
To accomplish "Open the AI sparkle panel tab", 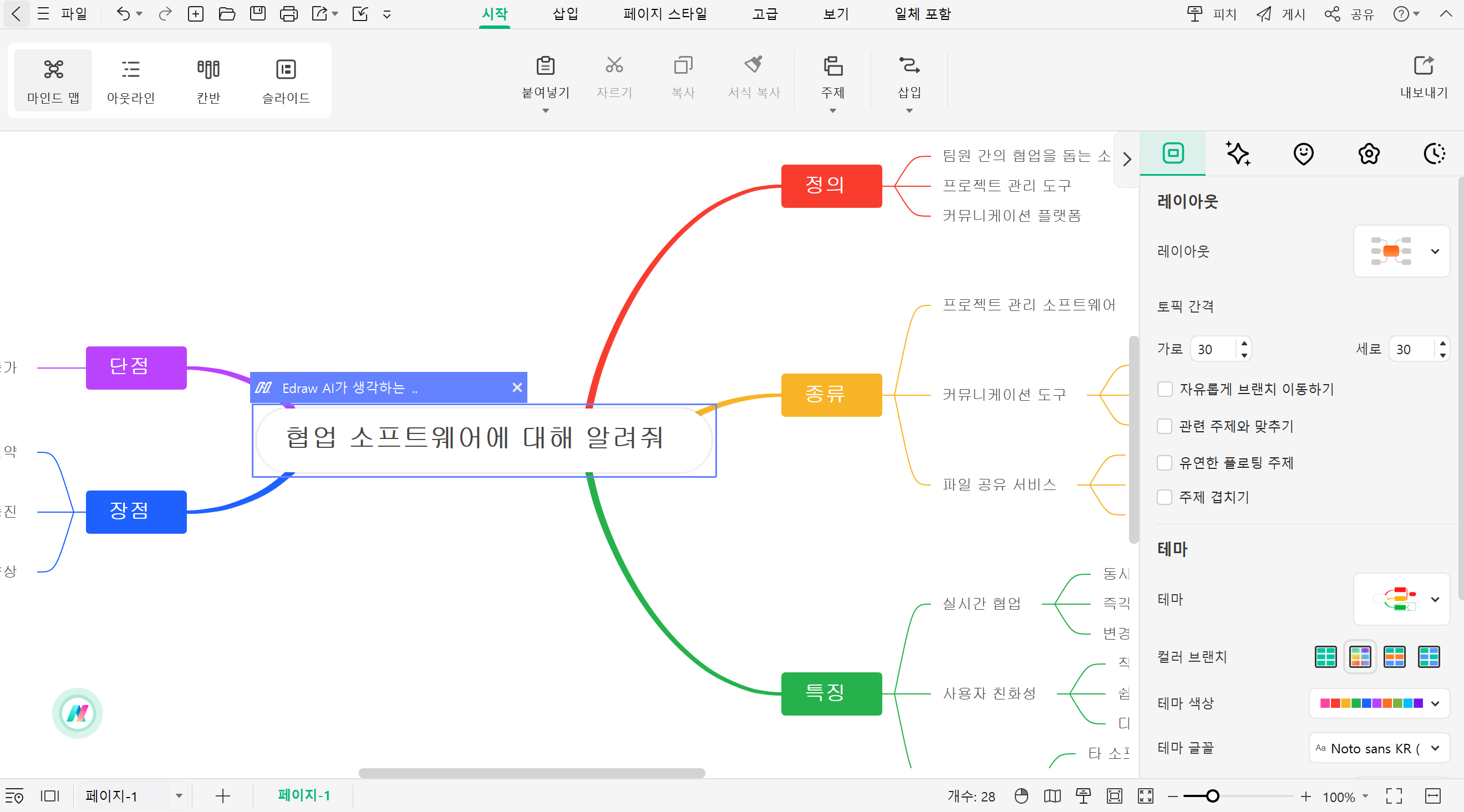I will click(1238, 154).
